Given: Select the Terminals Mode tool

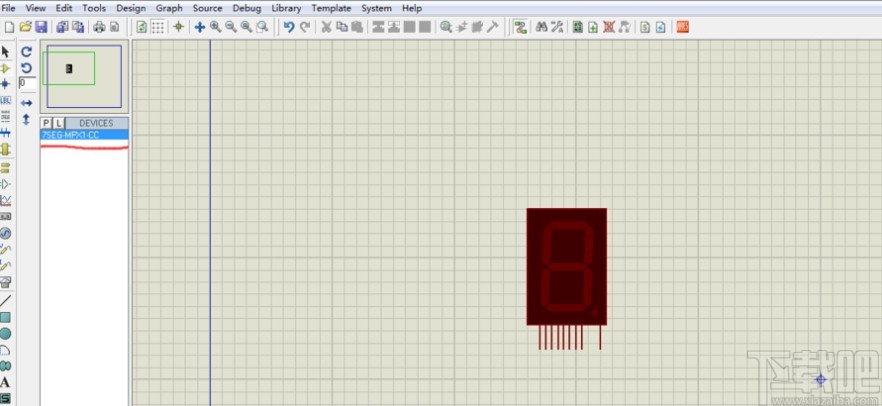Looking at the screenshot, I should click(x=6, y=168).
